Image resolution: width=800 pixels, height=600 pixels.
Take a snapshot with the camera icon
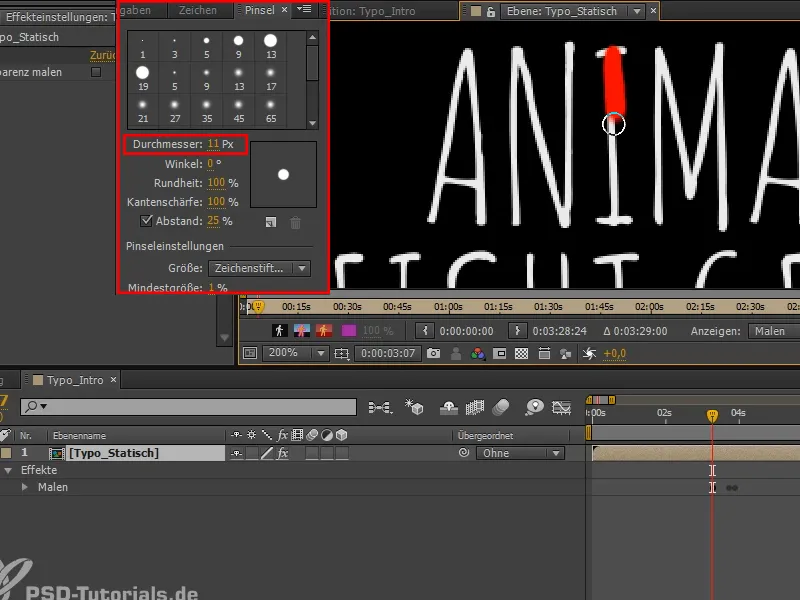click(433, 353)
